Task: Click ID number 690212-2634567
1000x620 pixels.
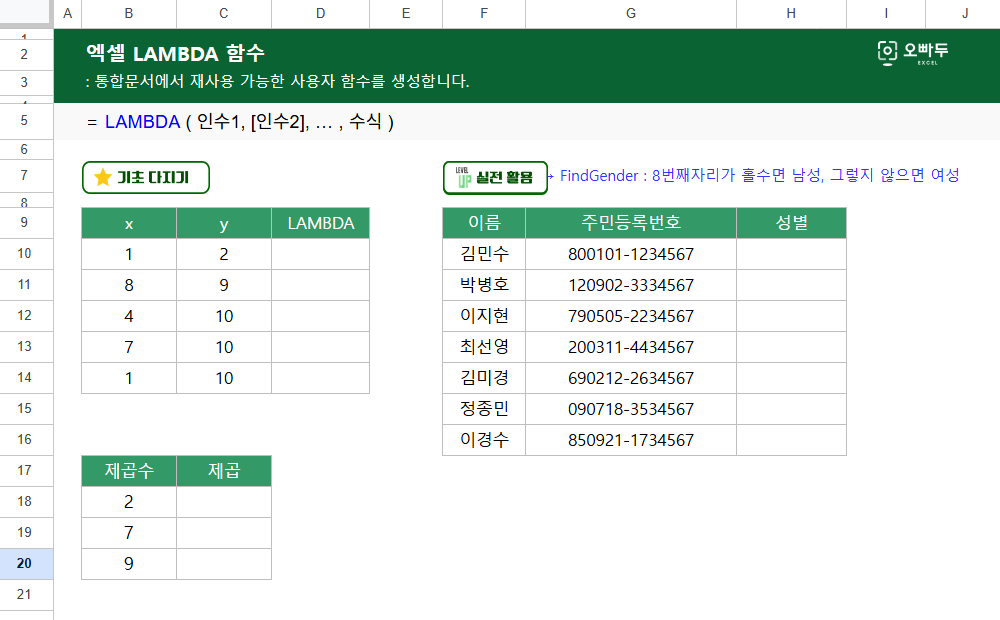Action: [x=631, y=378]
